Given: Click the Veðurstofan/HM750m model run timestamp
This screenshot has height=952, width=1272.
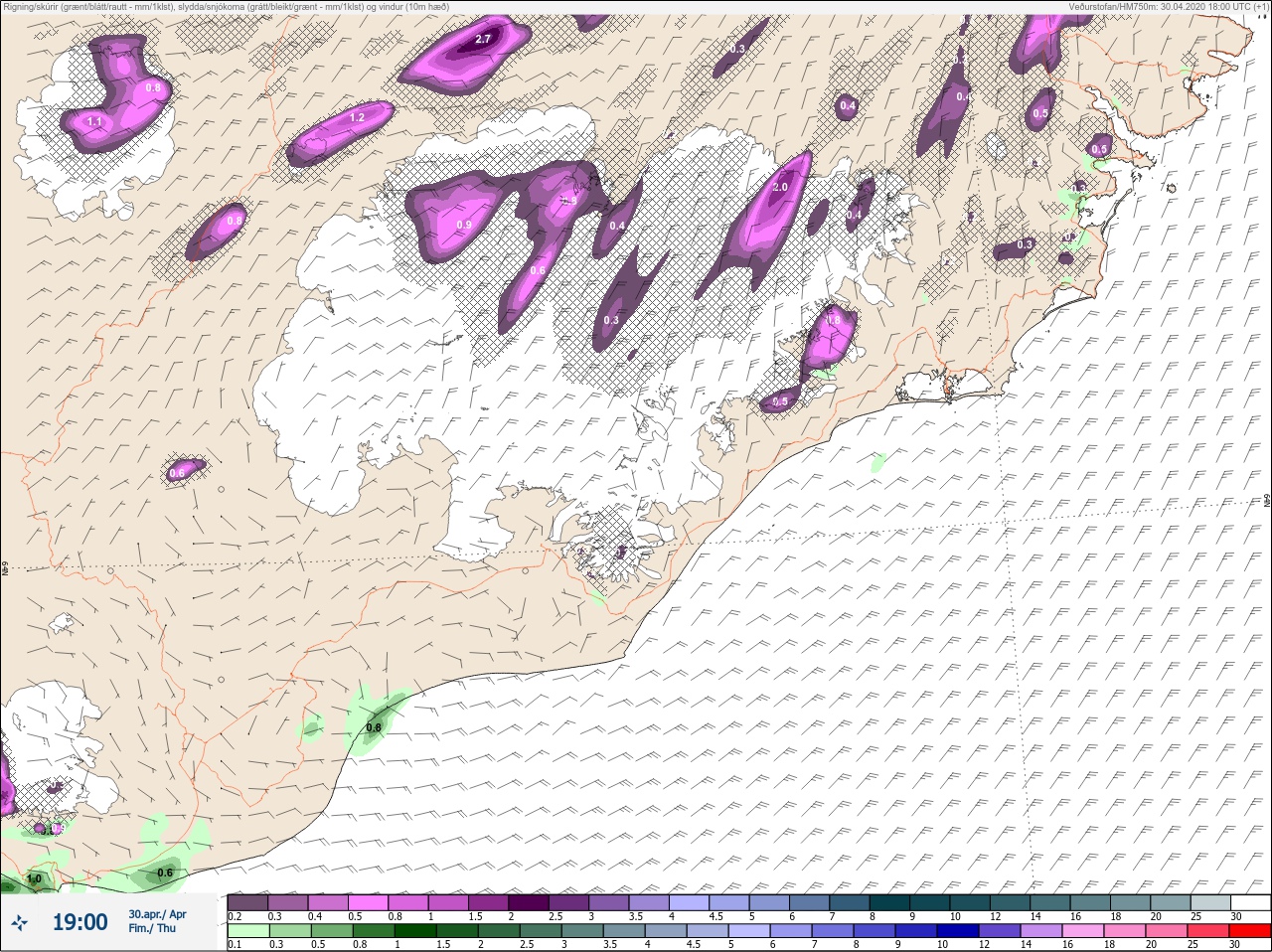Looking at the screenshot, I should coord(1170,7).
